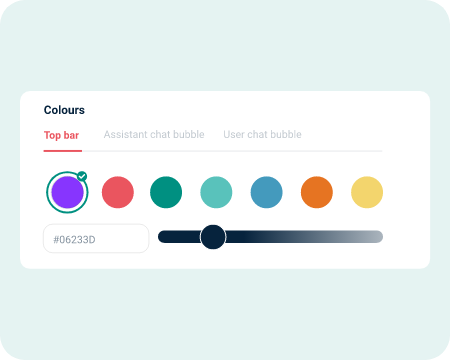Click the light grey end of shade slider
450x360 pixels.
pyautogui.click(x=376, y=237)
